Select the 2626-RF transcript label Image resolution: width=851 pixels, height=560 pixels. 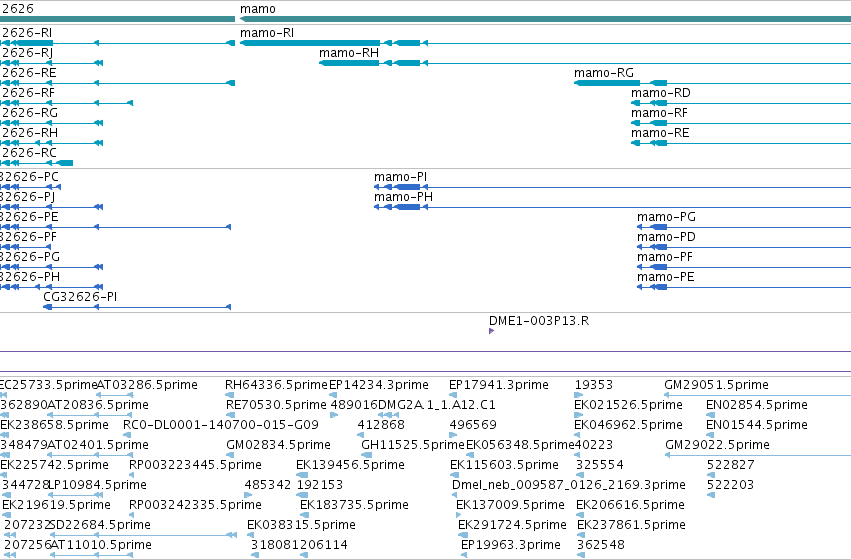pyautogui.click(x=28, y=93)
